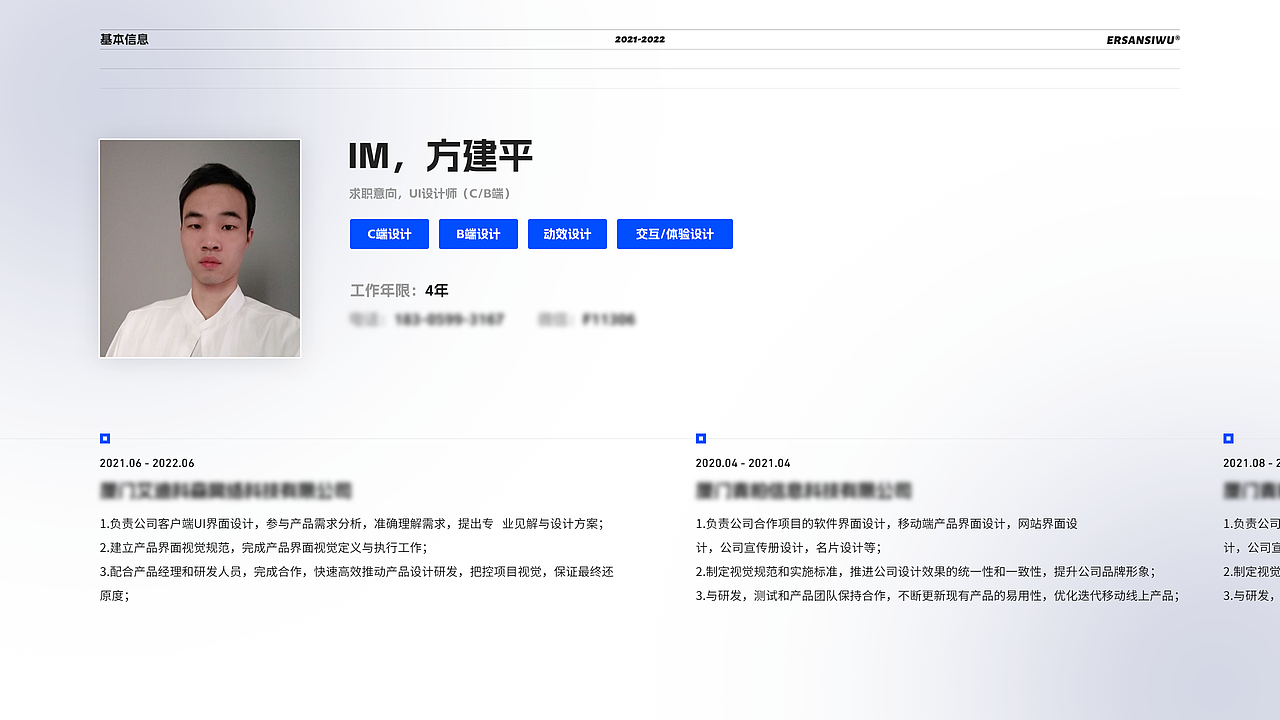Click the 2021-2022 header text
This screenshot has width=1280, height=720.
pyautogui.click(x=640, y=40)
